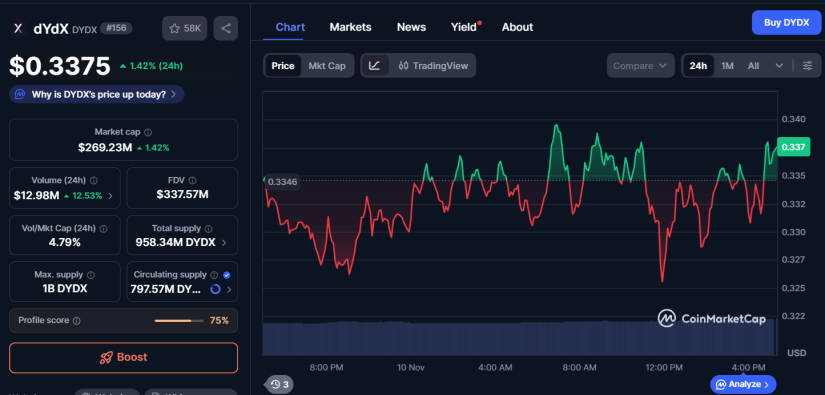This screenshot has height=395, width=825.
Task: Click the Profile score info icon
Action: 76,320
